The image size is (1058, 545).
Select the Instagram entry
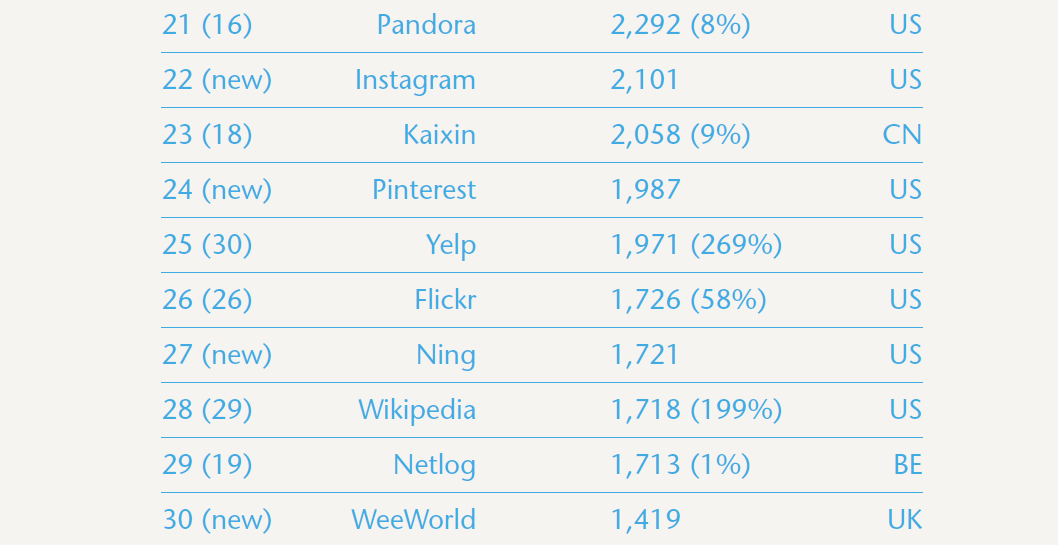415,80
